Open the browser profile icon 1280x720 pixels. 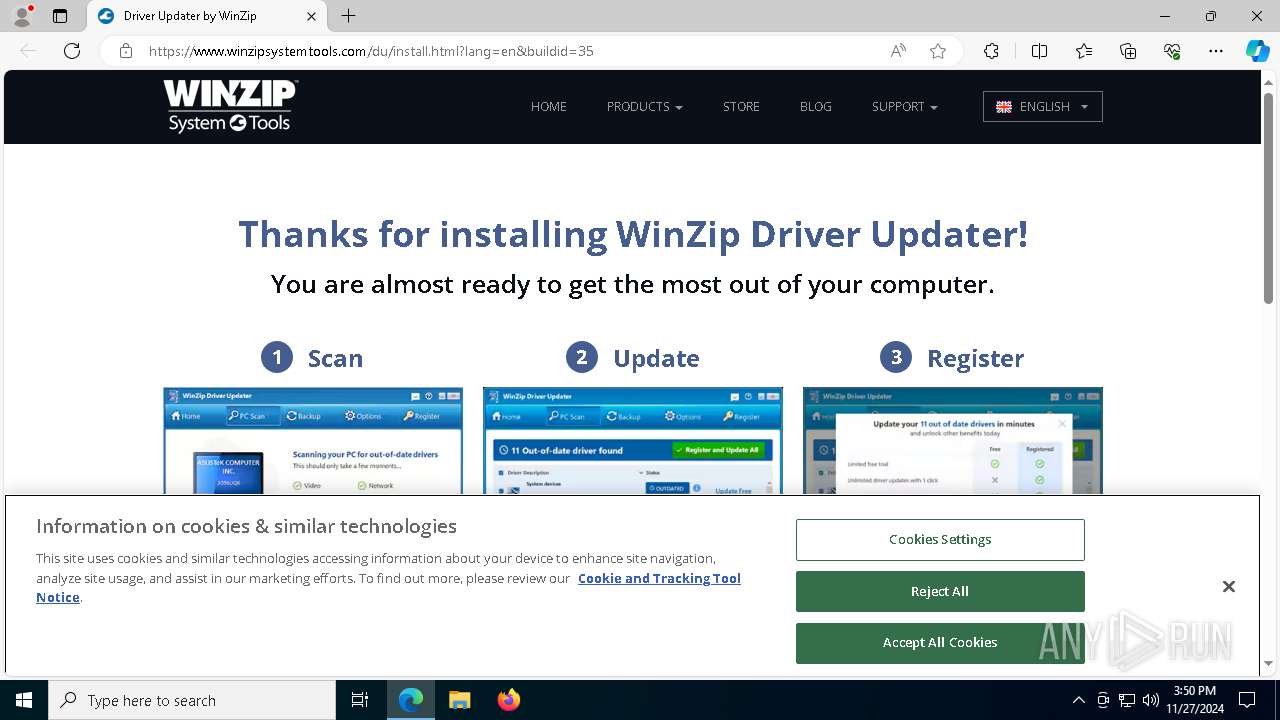(22, 16)
